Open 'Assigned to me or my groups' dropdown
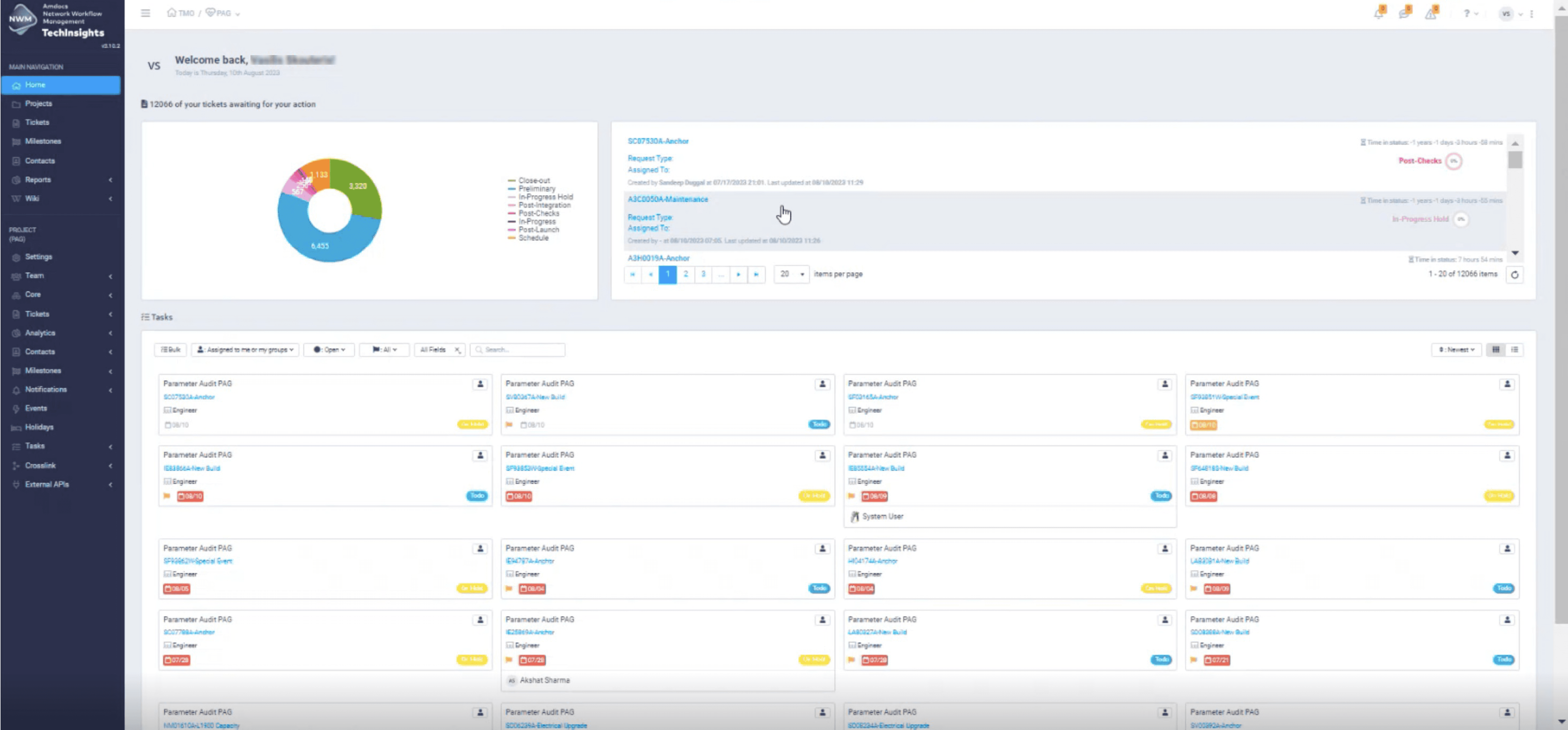The width and height of the screenshot is (1568, 730). tap(245, 350)
